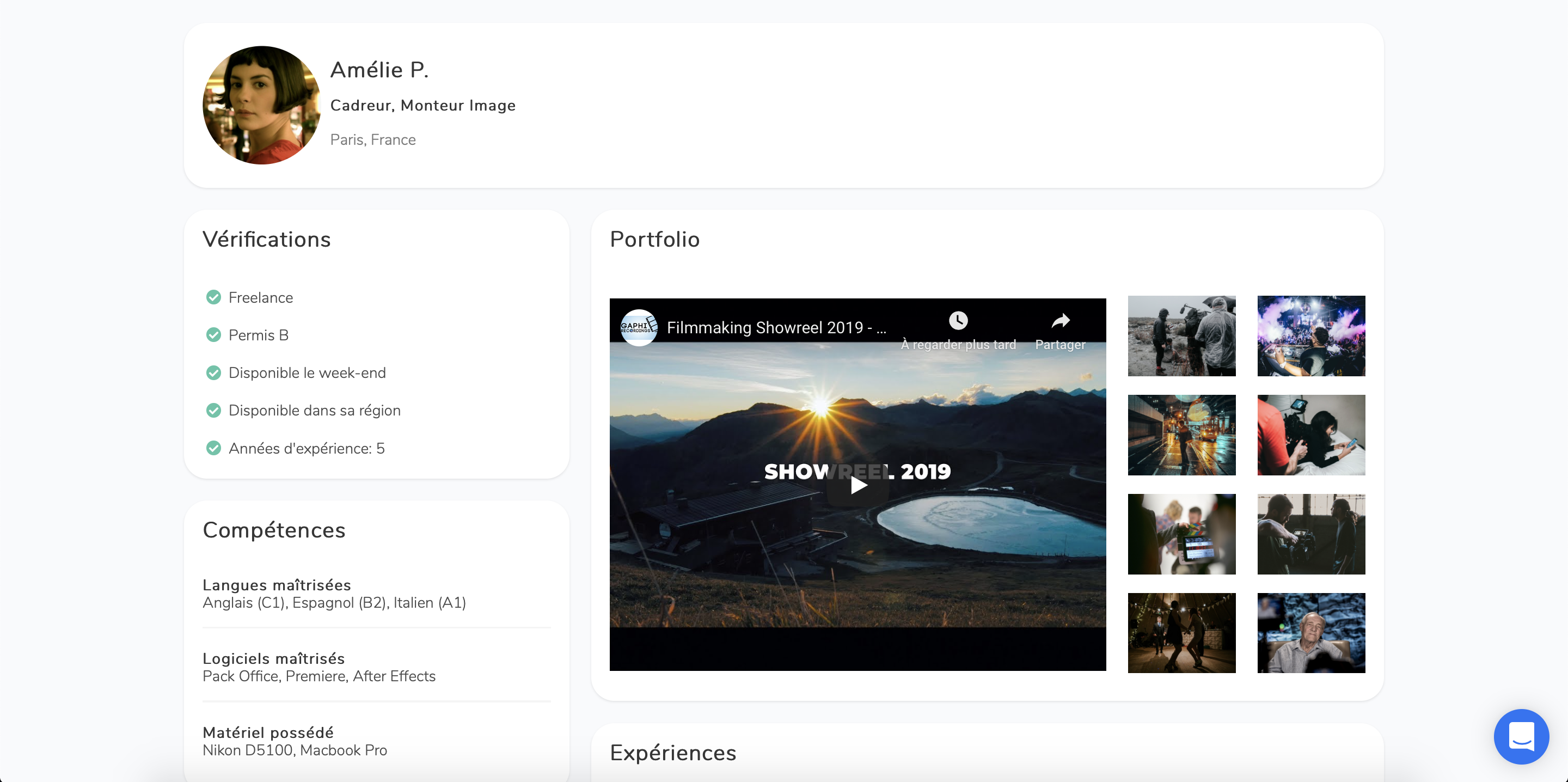Click the Matériel possédé label
The height and width of the screenshot is (782, 1568).
coord(268,732)
